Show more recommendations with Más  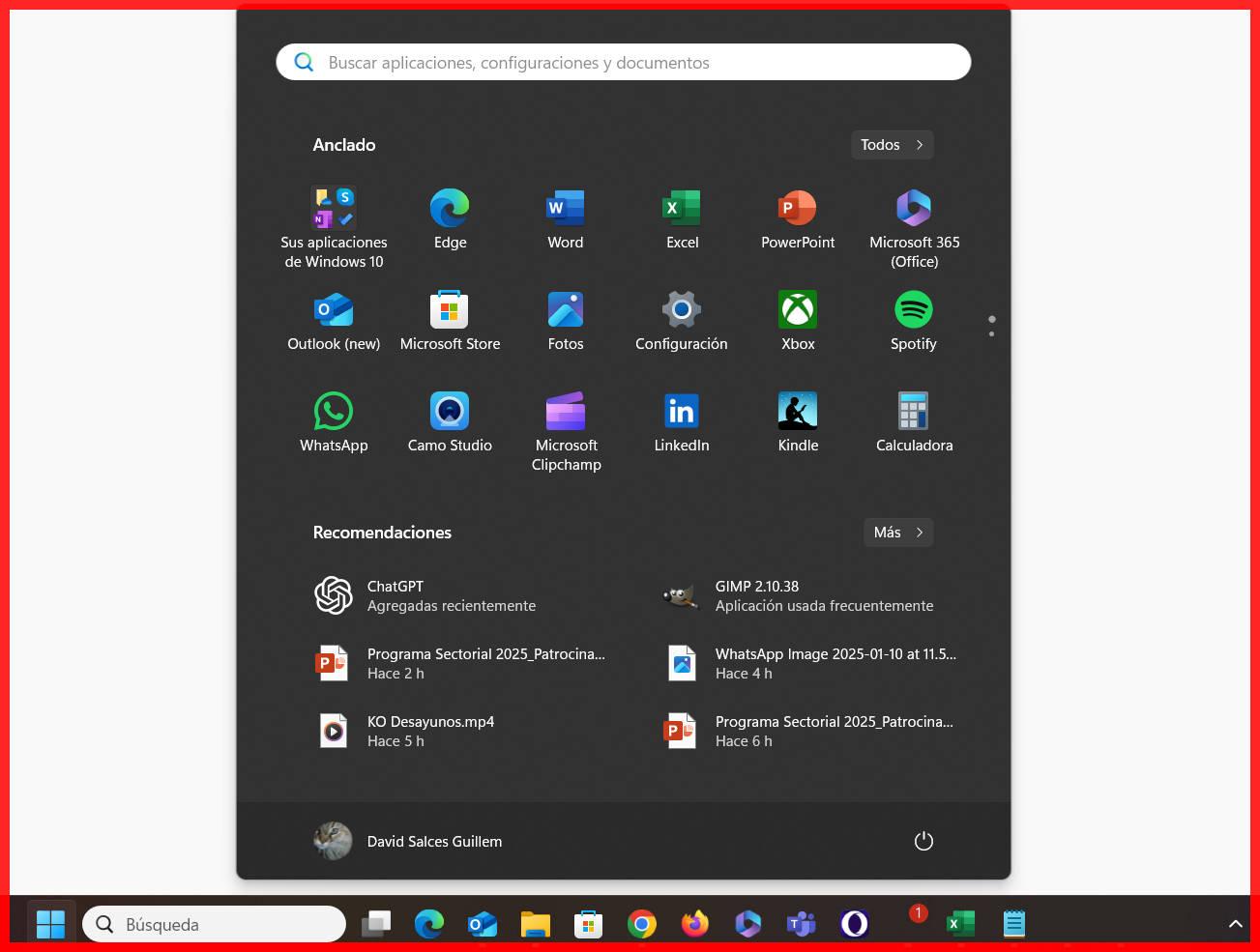click(897, 532)
